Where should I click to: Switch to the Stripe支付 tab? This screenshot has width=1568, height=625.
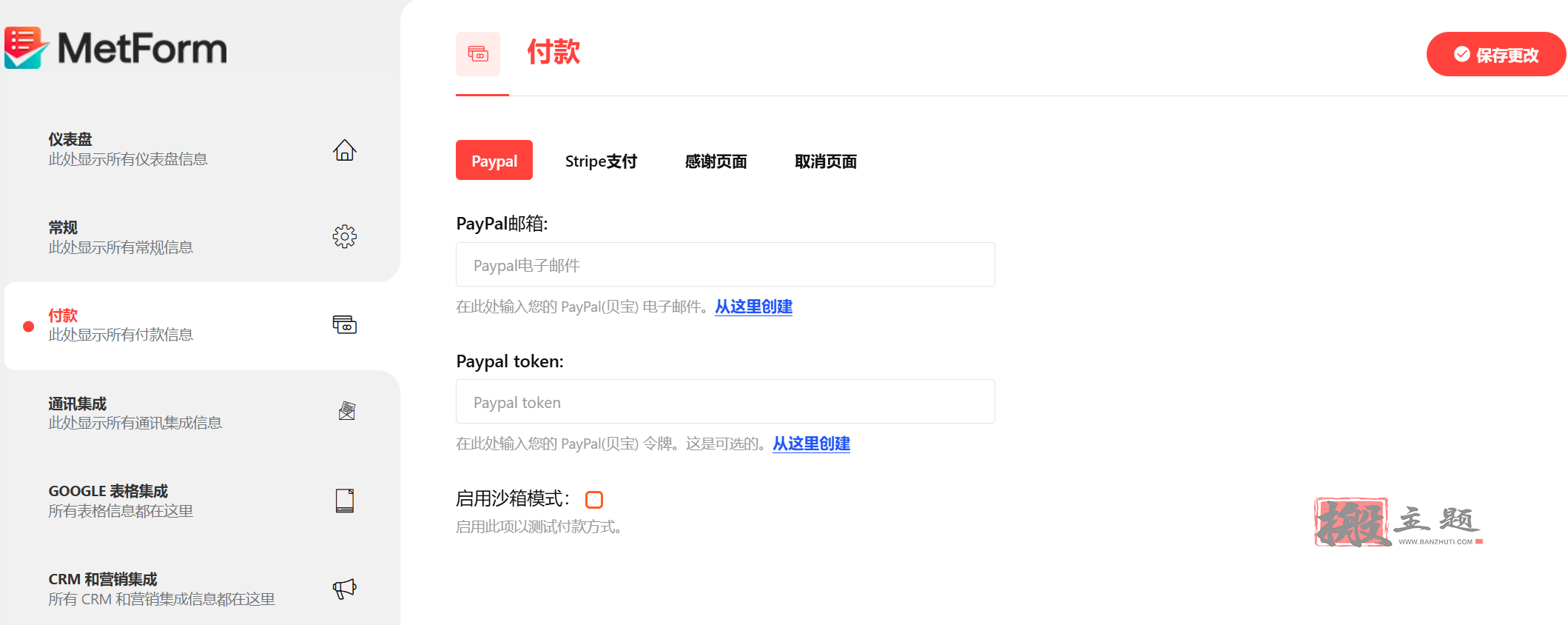click(601, 161)
